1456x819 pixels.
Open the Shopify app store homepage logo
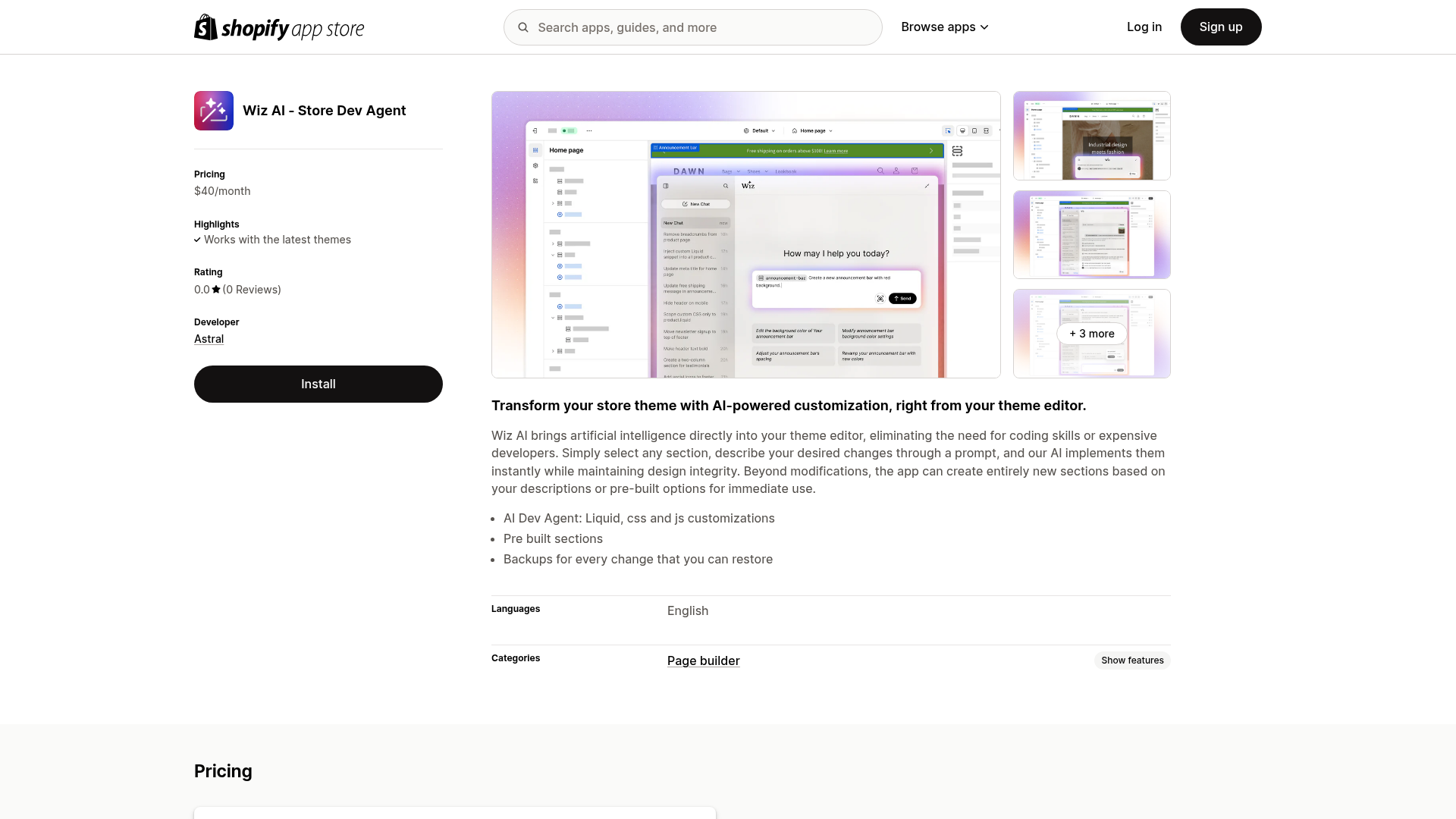279,27
